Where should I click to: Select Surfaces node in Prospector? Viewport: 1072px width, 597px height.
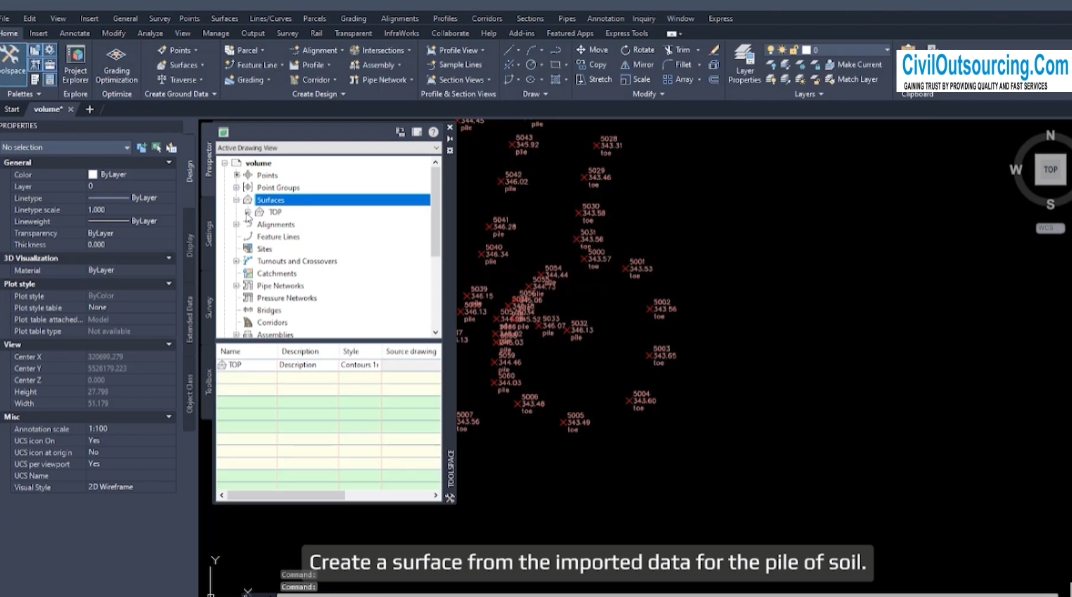tap(270, 200)
